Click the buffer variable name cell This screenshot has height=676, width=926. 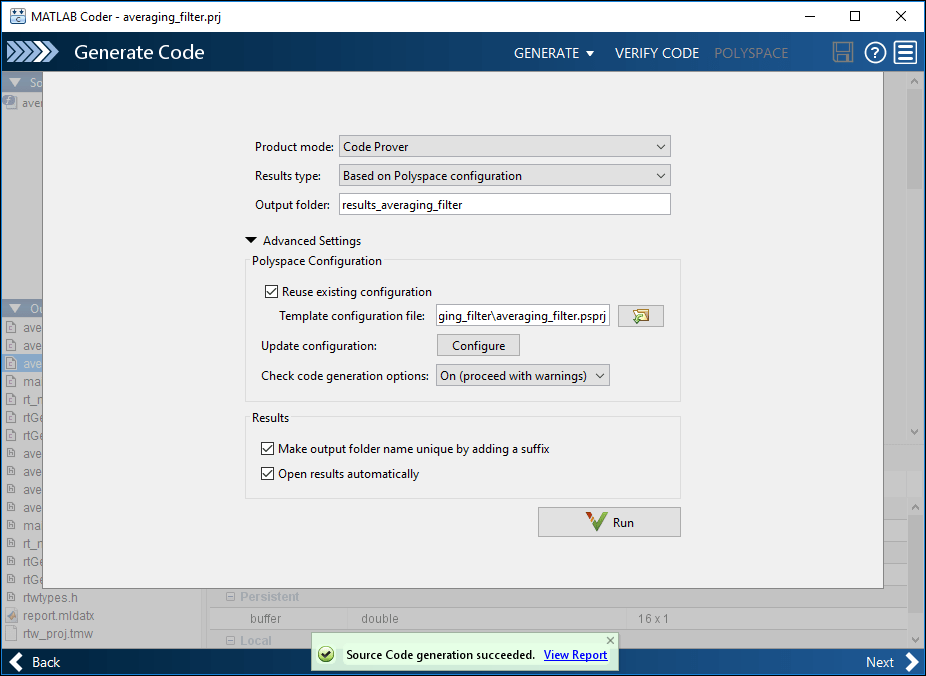[265, 619]
